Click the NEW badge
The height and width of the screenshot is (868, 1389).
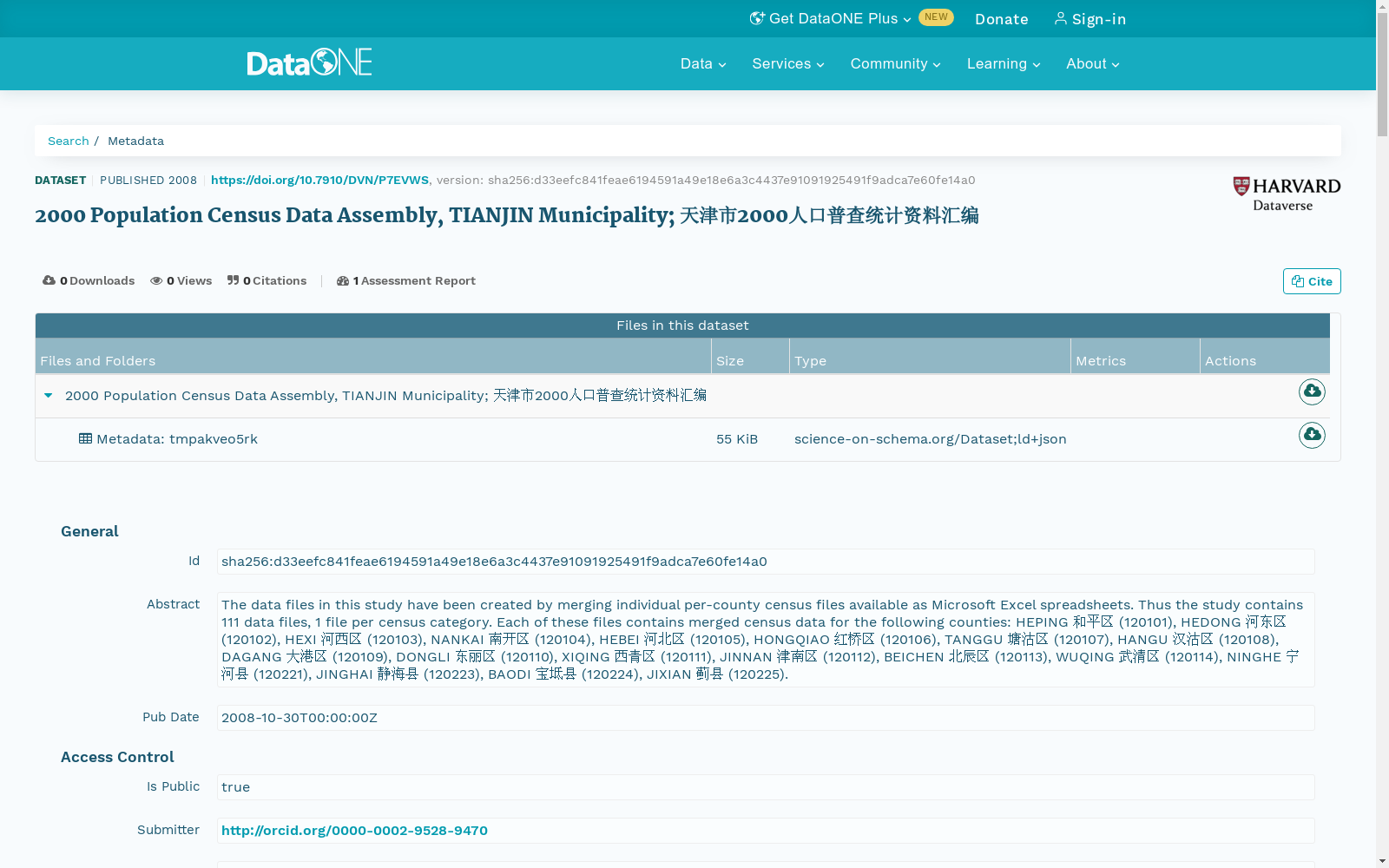click(936, 17)
